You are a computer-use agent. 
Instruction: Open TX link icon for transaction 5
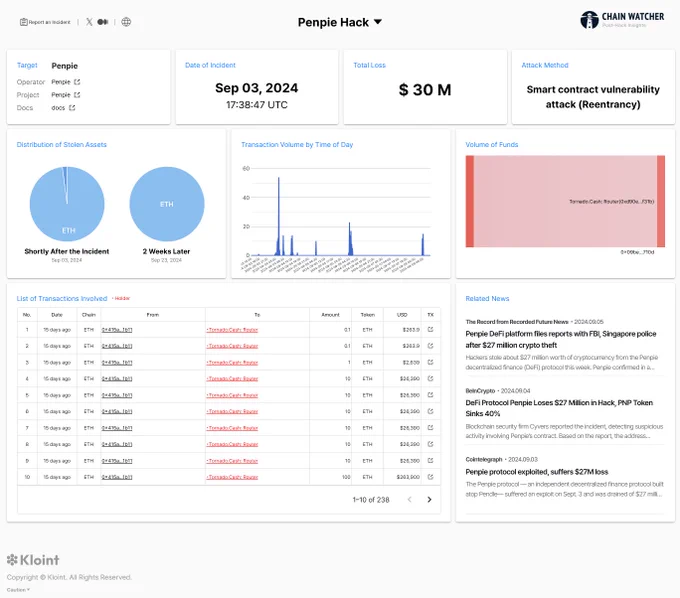pyautogui.click(x=430, y=395)
